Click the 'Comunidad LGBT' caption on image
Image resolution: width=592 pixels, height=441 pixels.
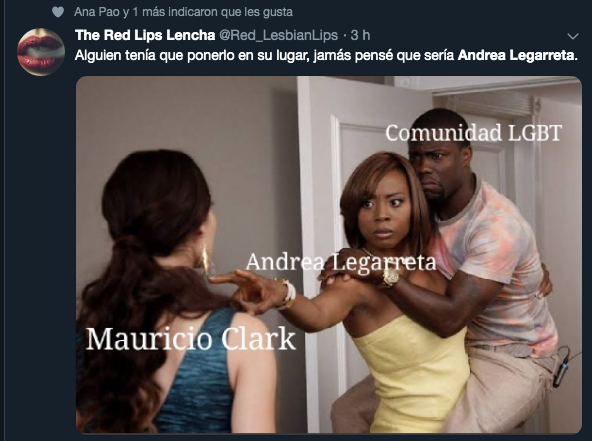pos(473,133)
